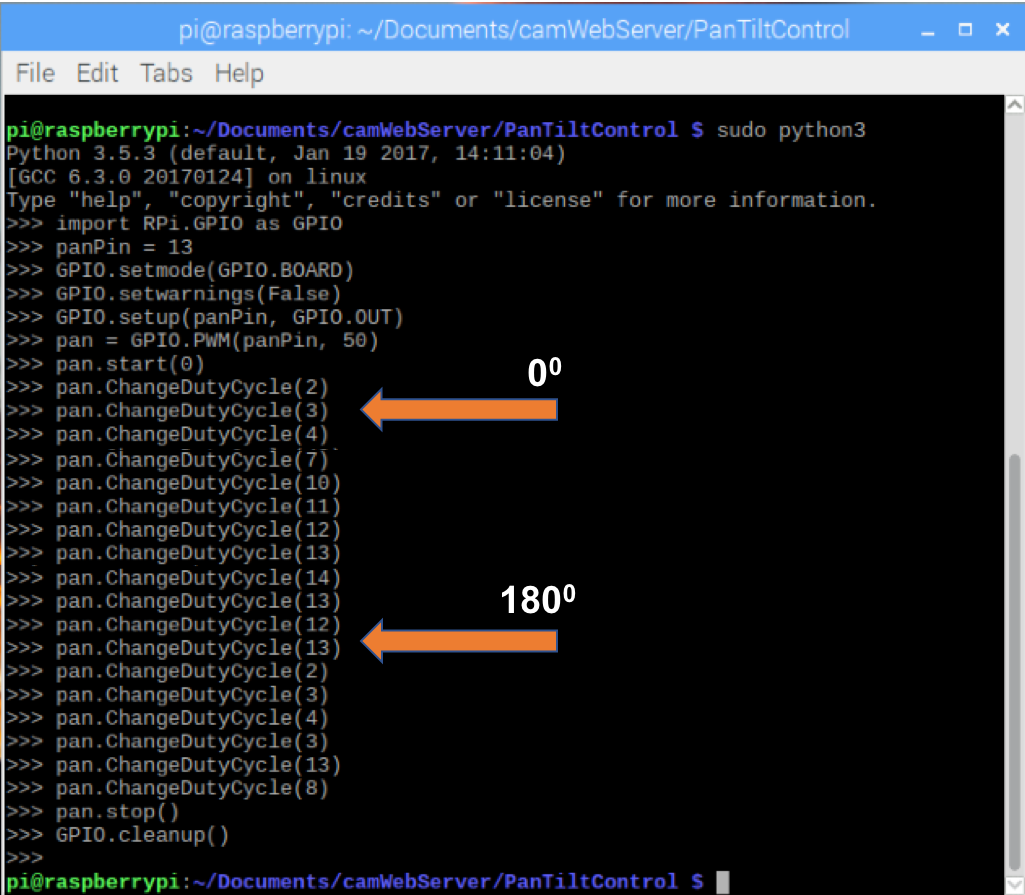Click the pan.start(0) line
The width and height of the screenshot is (1025, 895).
tap(130, 364)
